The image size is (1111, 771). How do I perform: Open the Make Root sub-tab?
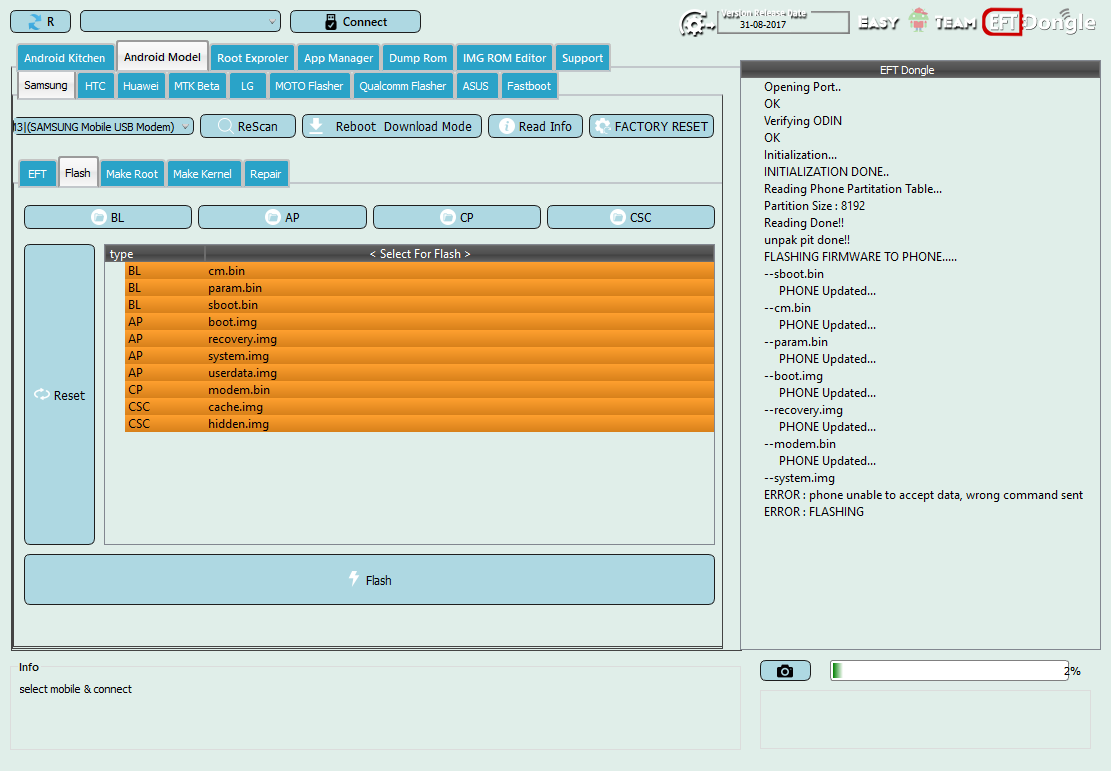[132, 174]
